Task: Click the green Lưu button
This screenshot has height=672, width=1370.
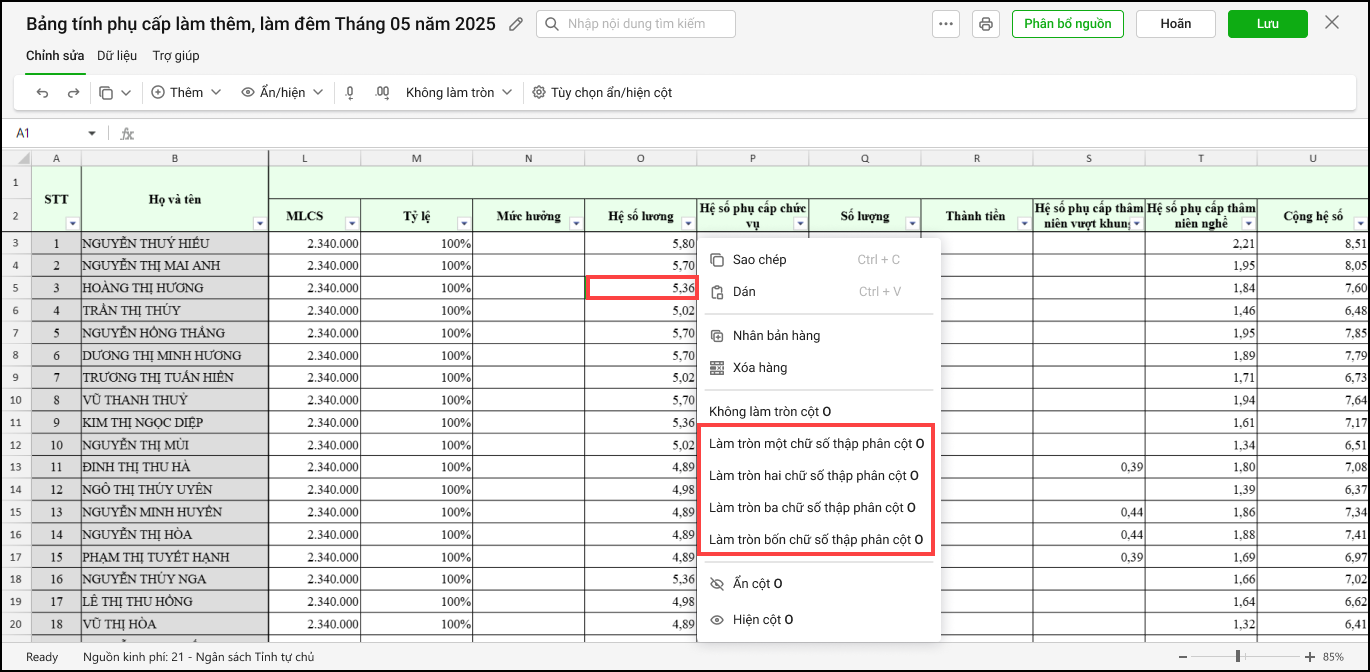Action: click(1267, 24)
